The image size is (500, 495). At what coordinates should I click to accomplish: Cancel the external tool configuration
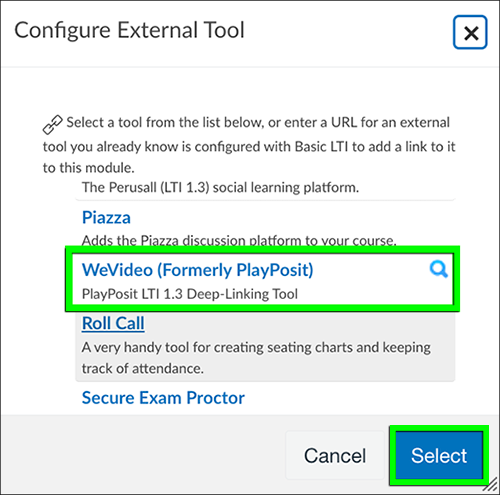335,455
